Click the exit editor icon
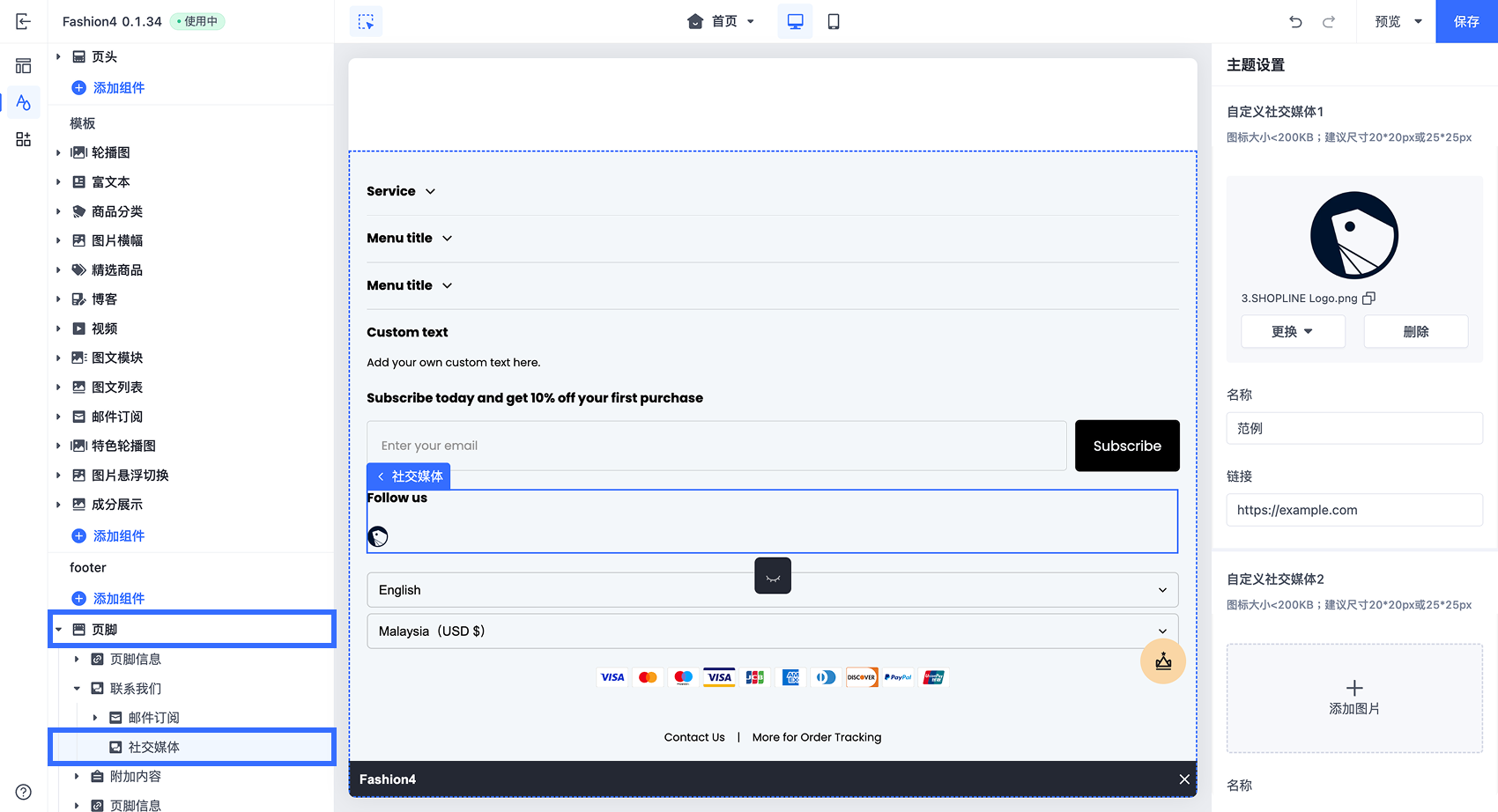 click(24, 21)
